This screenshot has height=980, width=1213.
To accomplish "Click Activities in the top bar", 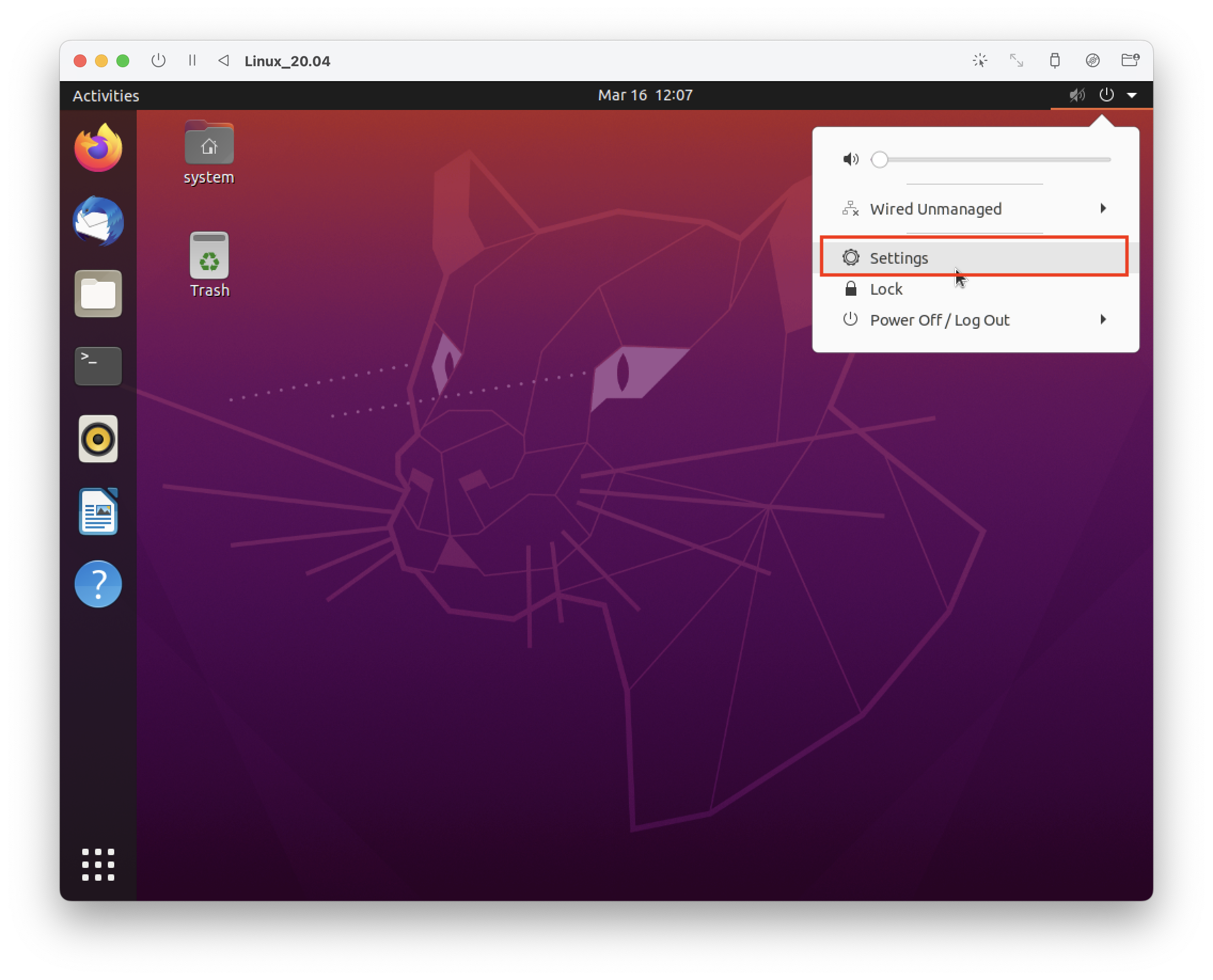I will 106,96.
